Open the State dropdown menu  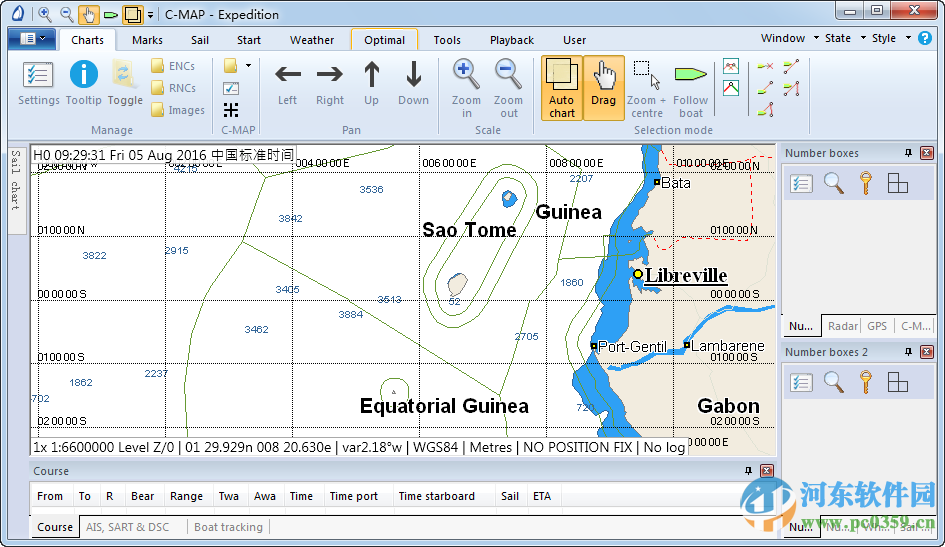845,38
